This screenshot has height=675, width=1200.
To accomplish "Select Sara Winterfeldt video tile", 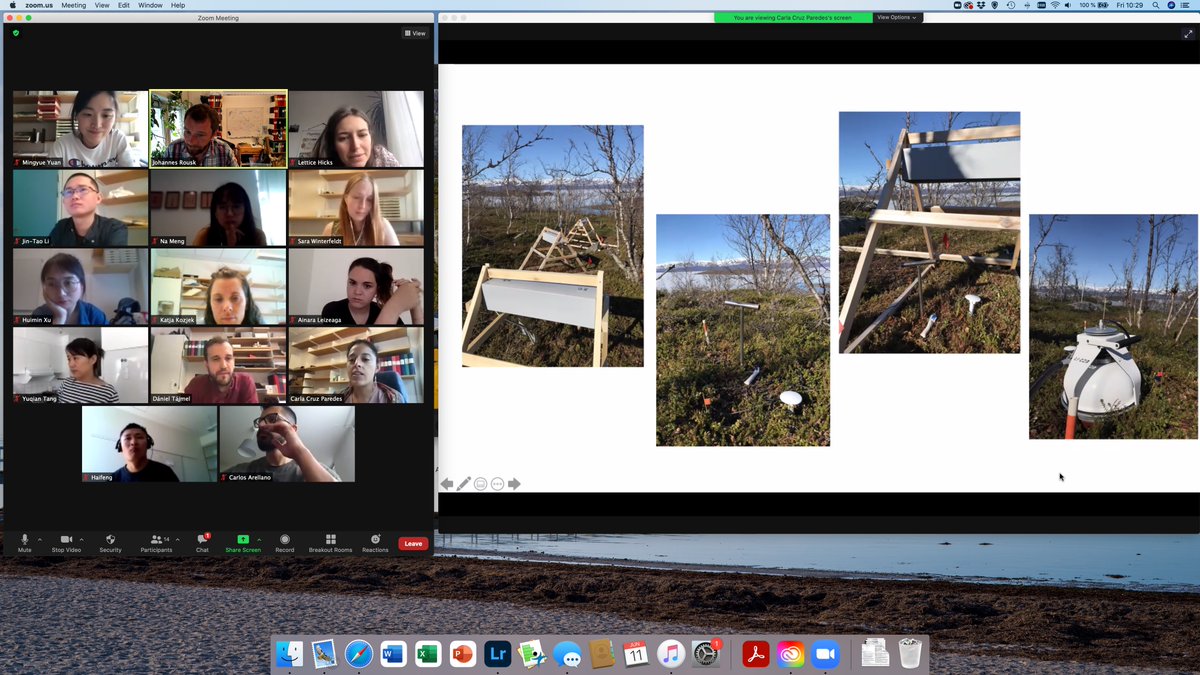I will point(356,208).
